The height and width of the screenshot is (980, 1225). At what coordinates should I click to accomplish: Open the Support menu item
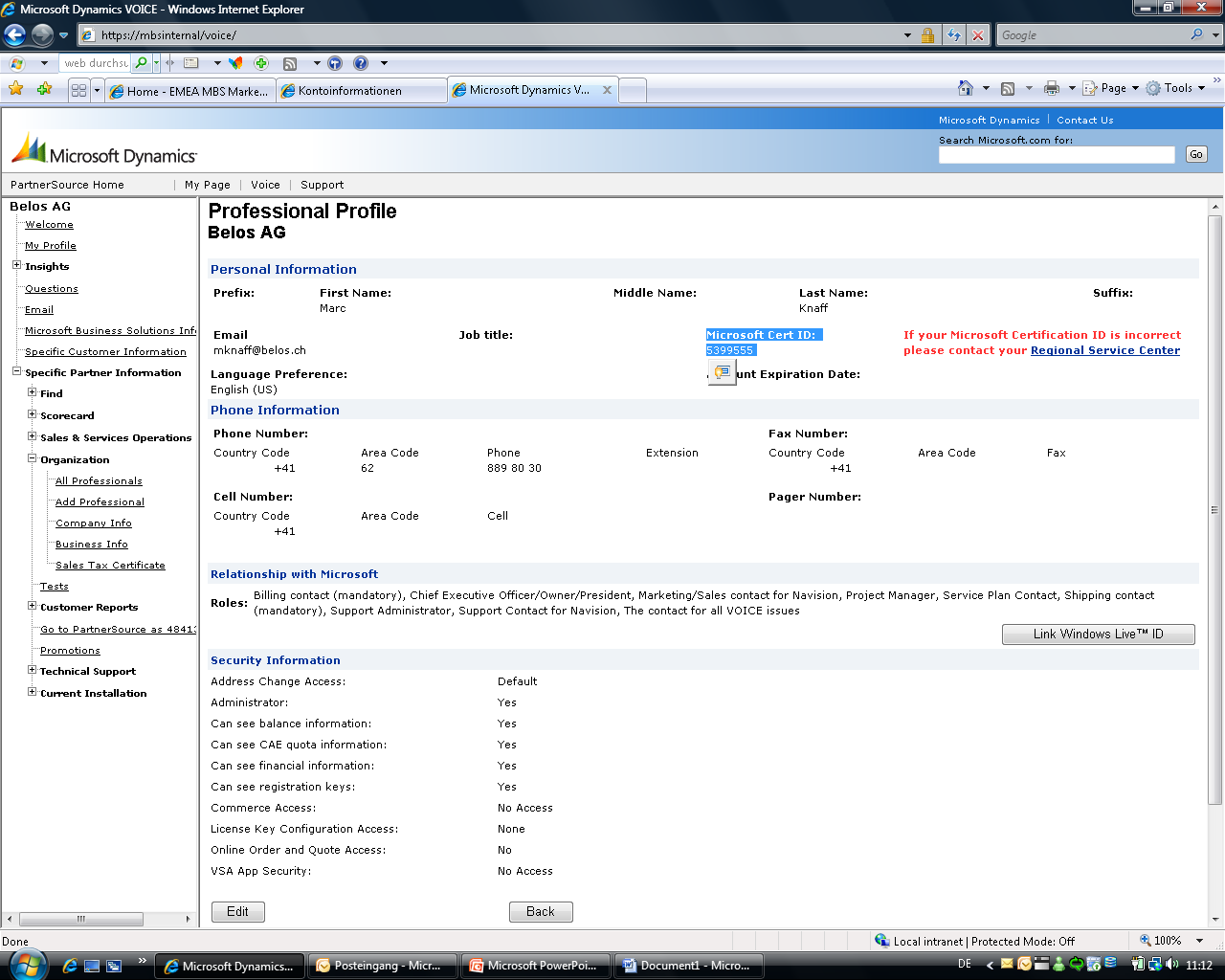click(322, 185)
